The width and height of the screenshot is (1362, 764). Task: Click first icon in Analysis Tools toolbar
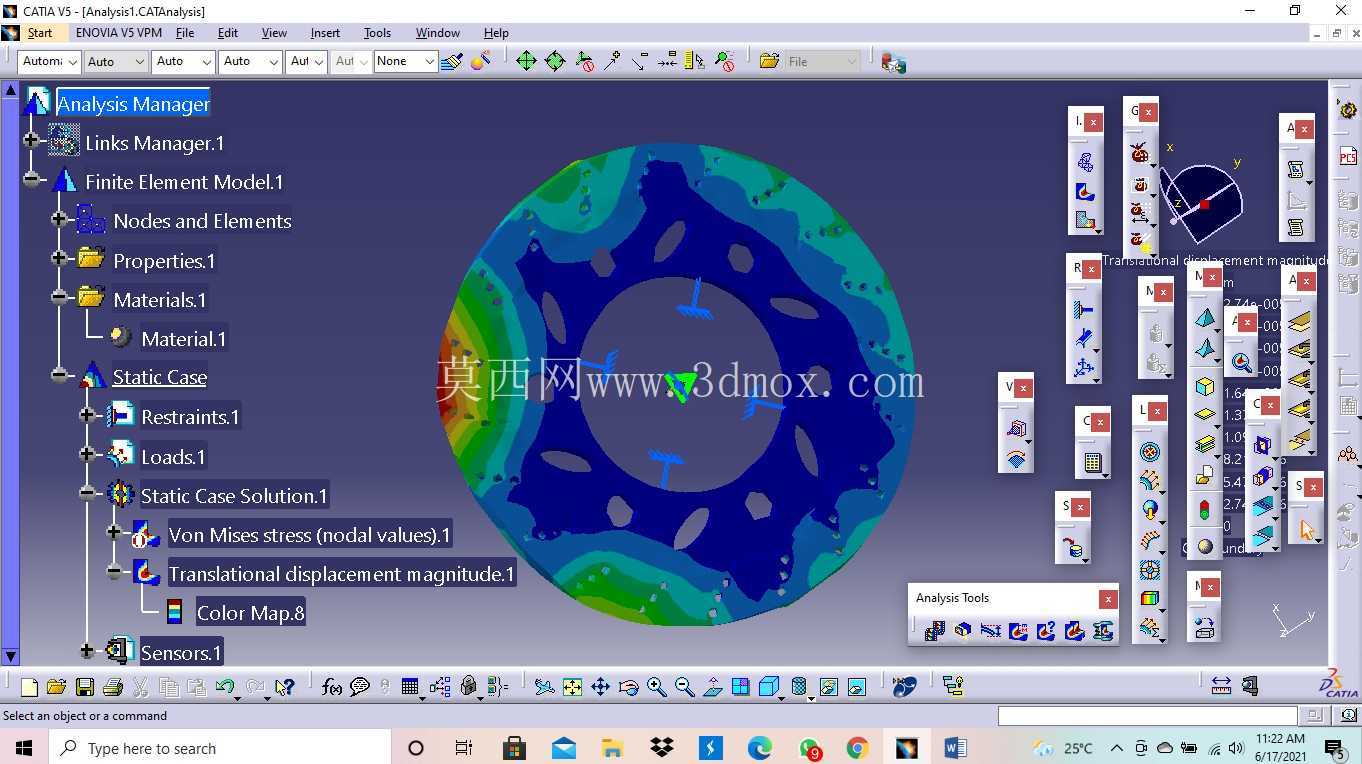[934, 631]
